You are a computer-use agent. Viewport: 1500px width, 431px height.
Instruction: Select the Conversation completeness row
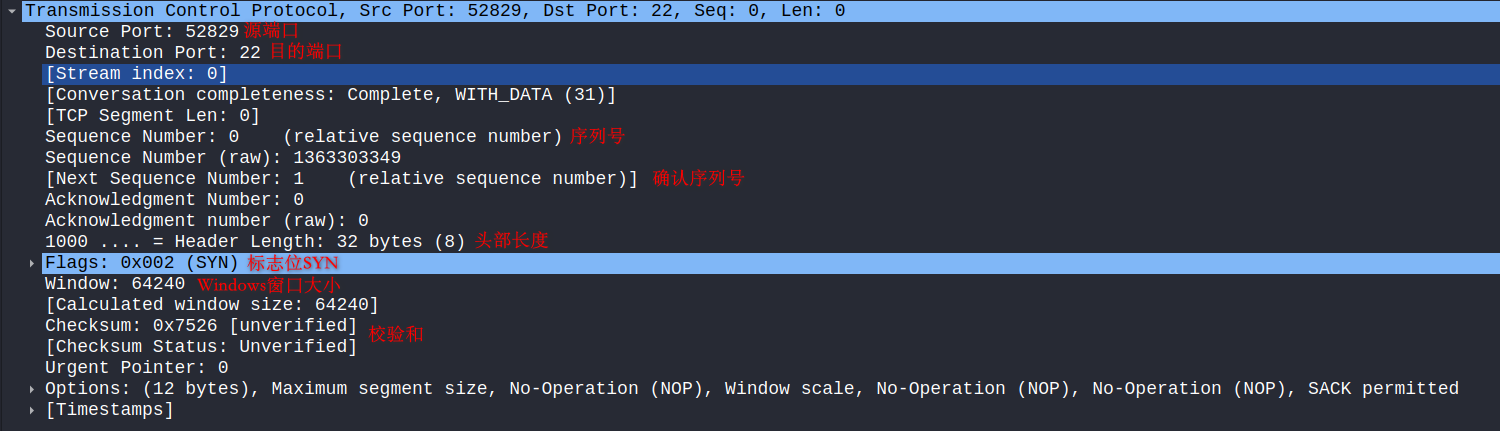click(330, 95)
